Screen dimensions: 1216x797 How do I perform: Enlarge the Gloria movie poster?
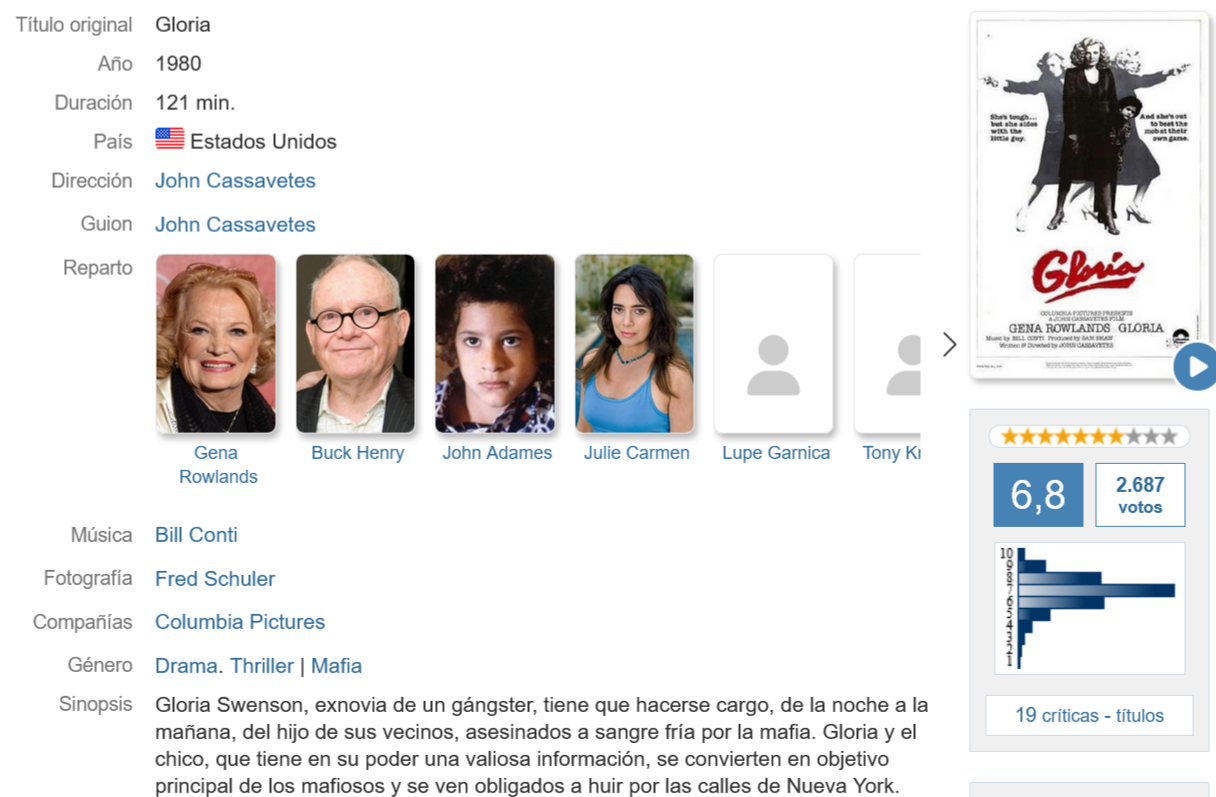[x=1088, y=196]
